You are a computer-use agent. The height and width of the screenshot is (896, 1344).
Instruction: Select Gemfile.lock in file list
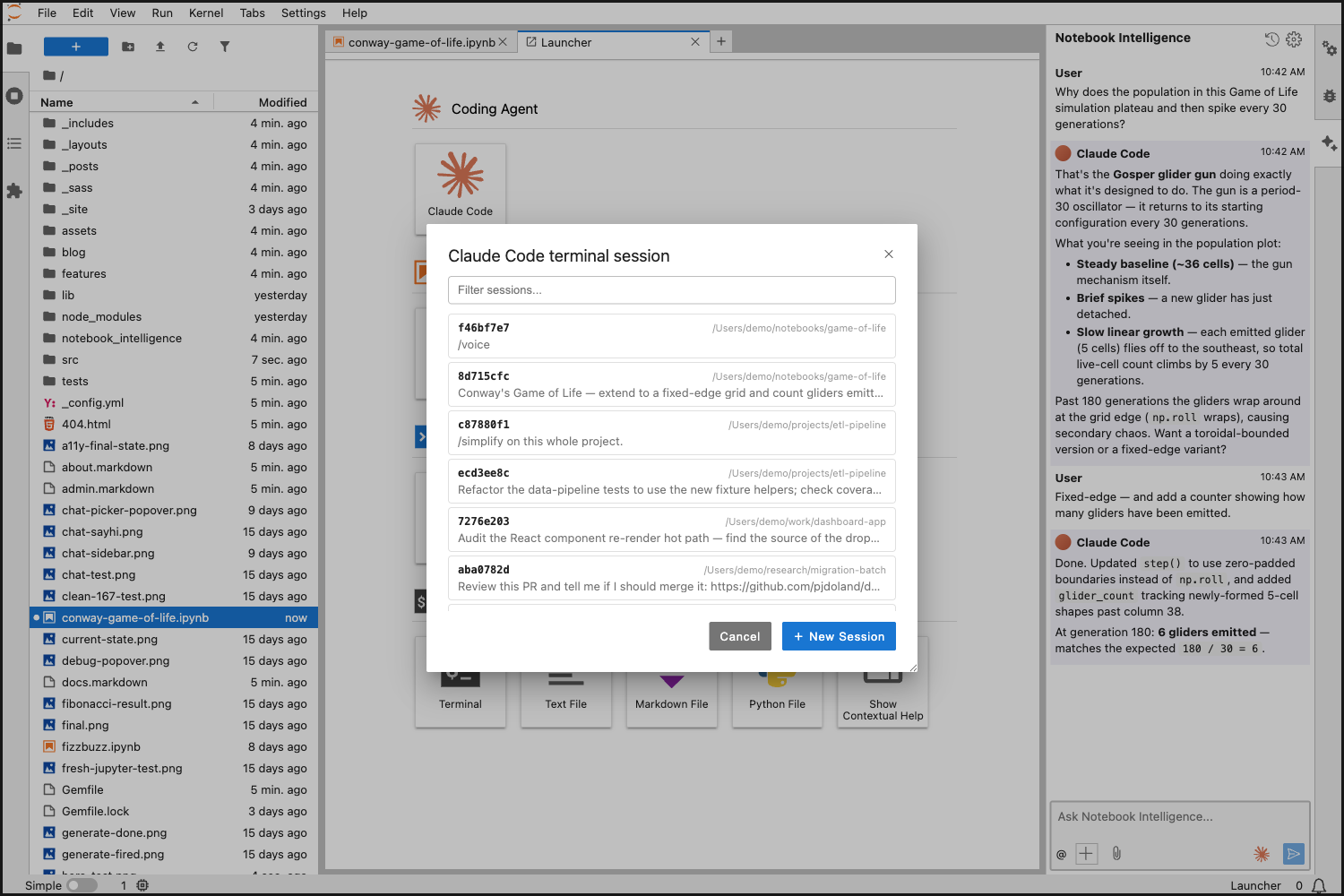coord(174,812)
